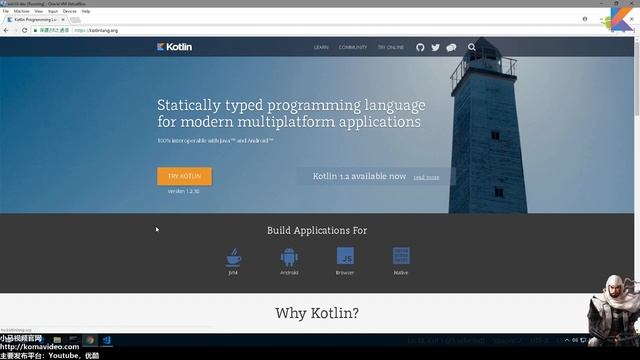
Task: Click the Kotlin logo in site header
Action: click(174, 47)
